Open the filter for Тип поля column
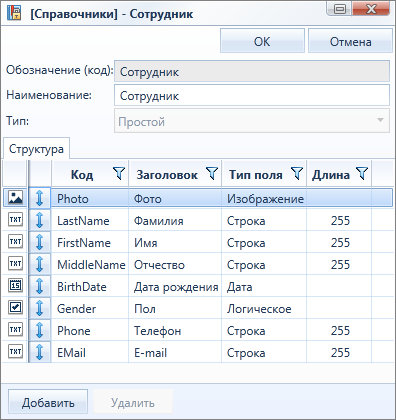396x420 pixels. 297,173
